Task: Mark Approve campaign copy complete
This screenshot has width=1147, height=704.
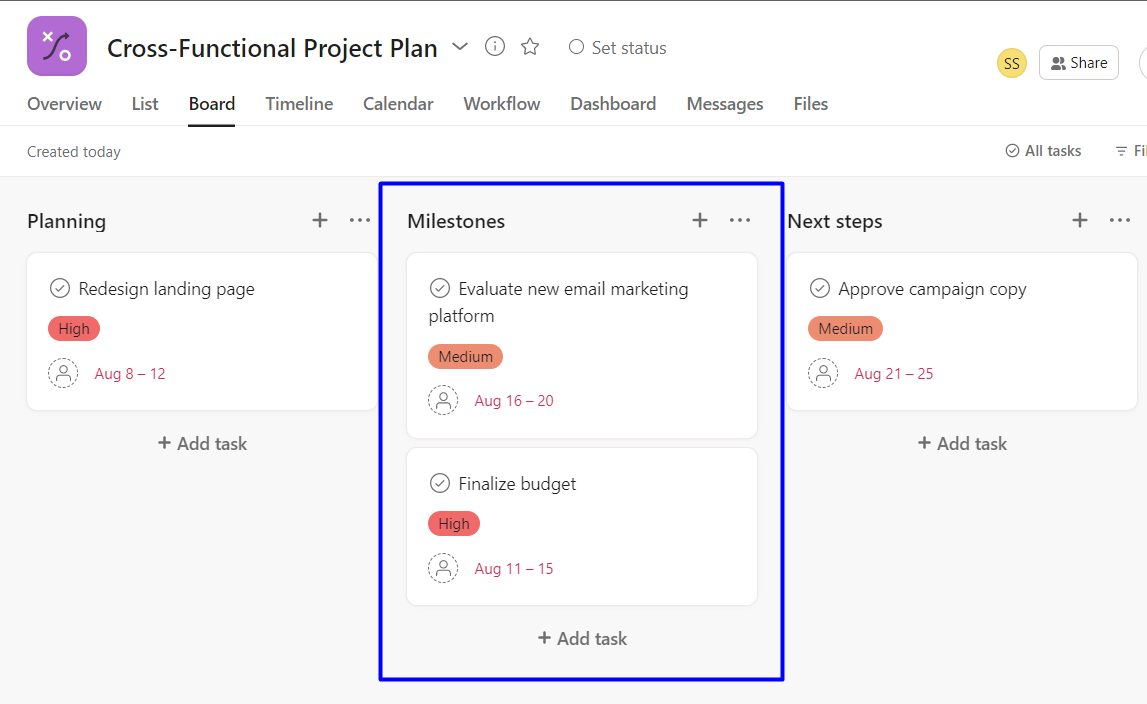Action: coord(820,289)
